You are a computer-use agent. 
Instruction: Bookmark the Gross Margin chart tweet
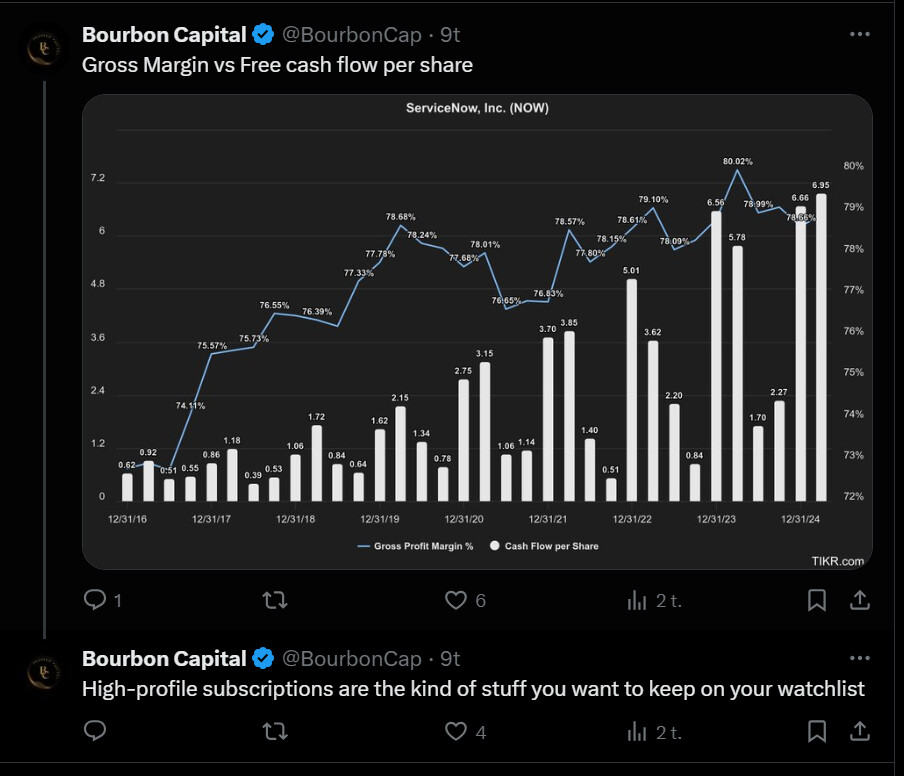(816, 600)
